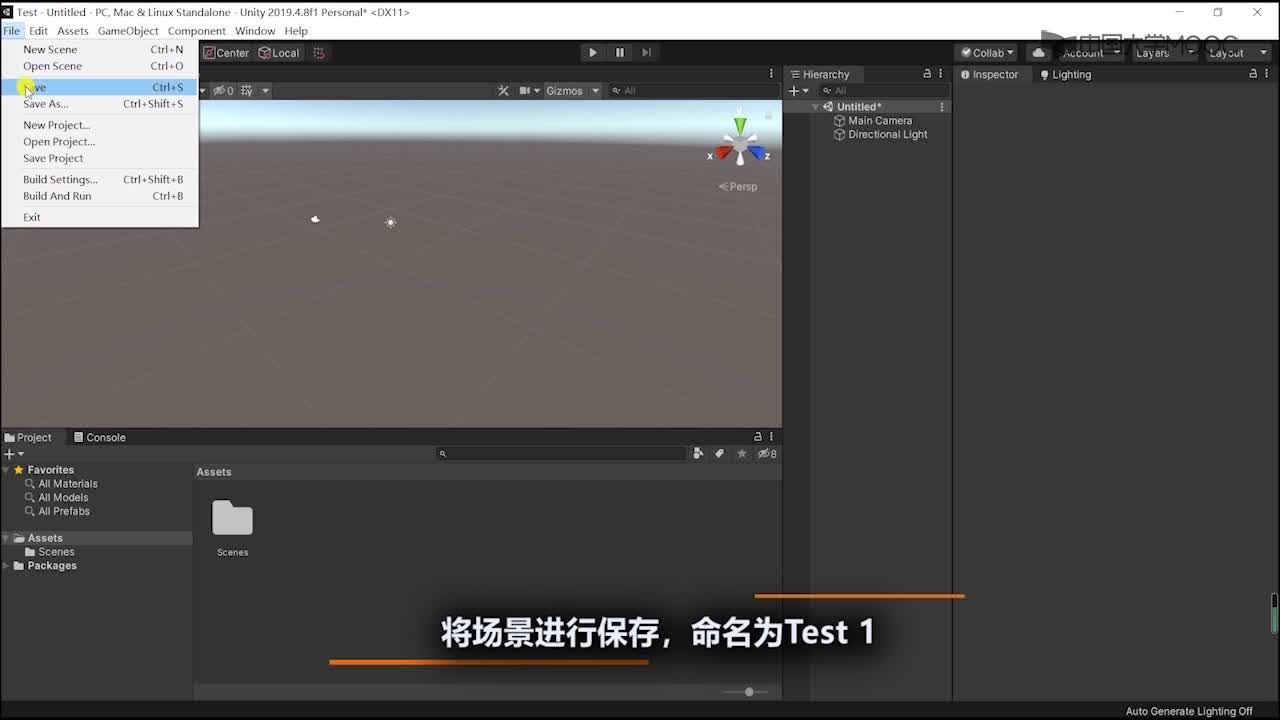Open the Inspector panel options menu
1280x720 pixels.
(1267, 74)
